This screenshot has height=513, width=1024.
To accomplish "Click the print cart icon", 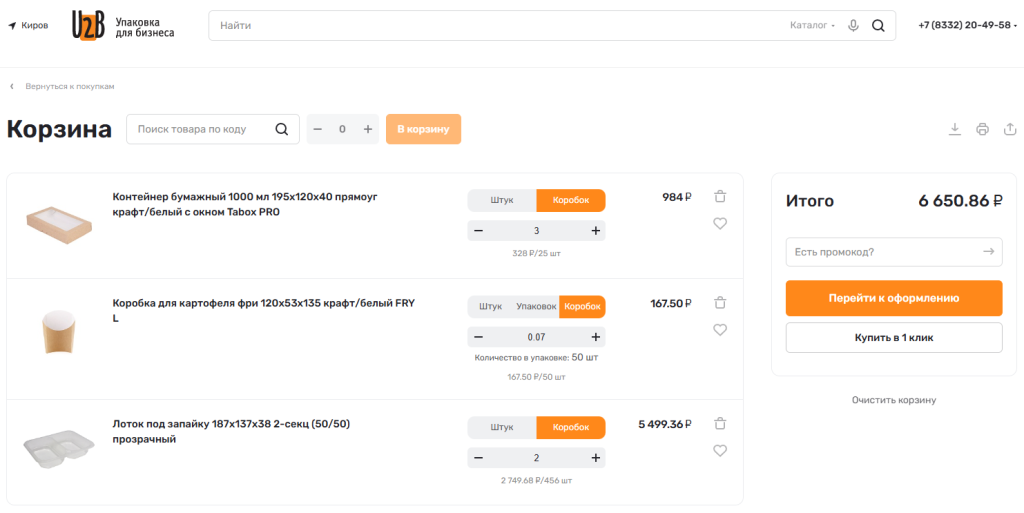I will (982, 129).
